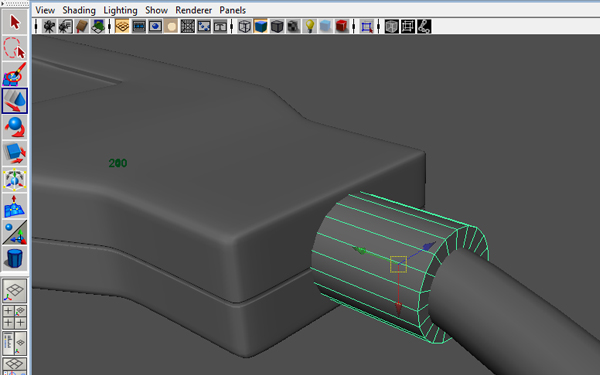Enable use all lights bulb icon

[309, 26]
